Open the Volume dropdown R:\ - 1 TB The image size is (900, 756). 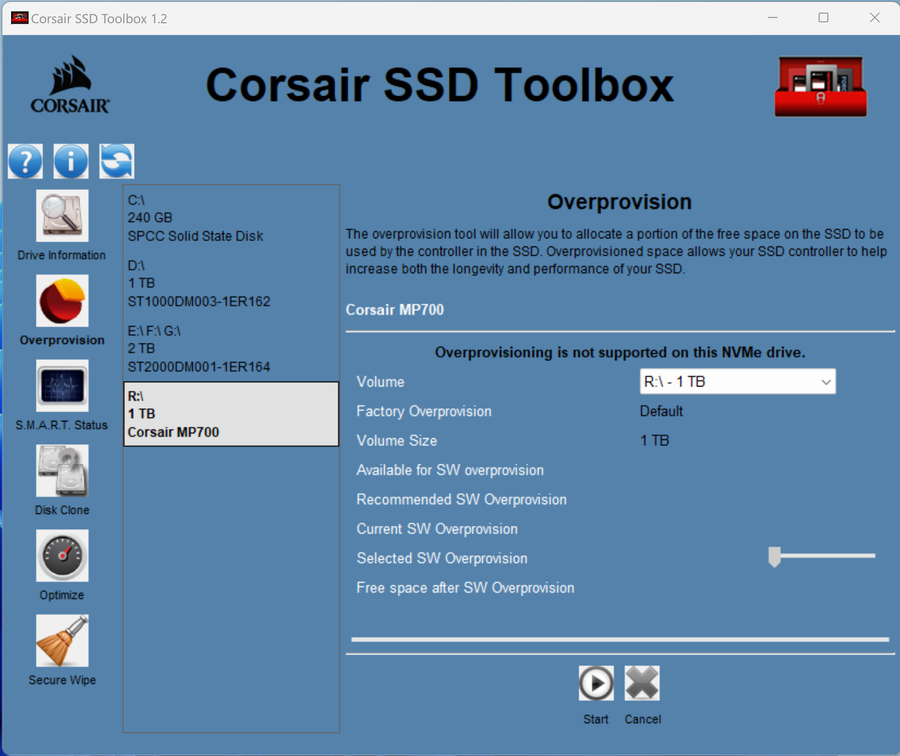(x=738, y=382)
